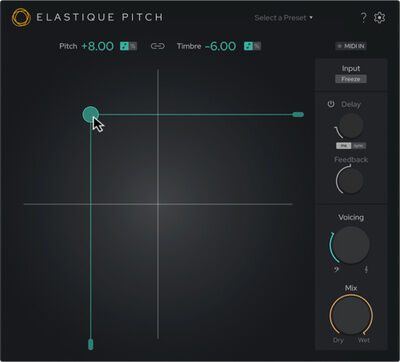Click the Wet label under Mix

coord(364,340)
